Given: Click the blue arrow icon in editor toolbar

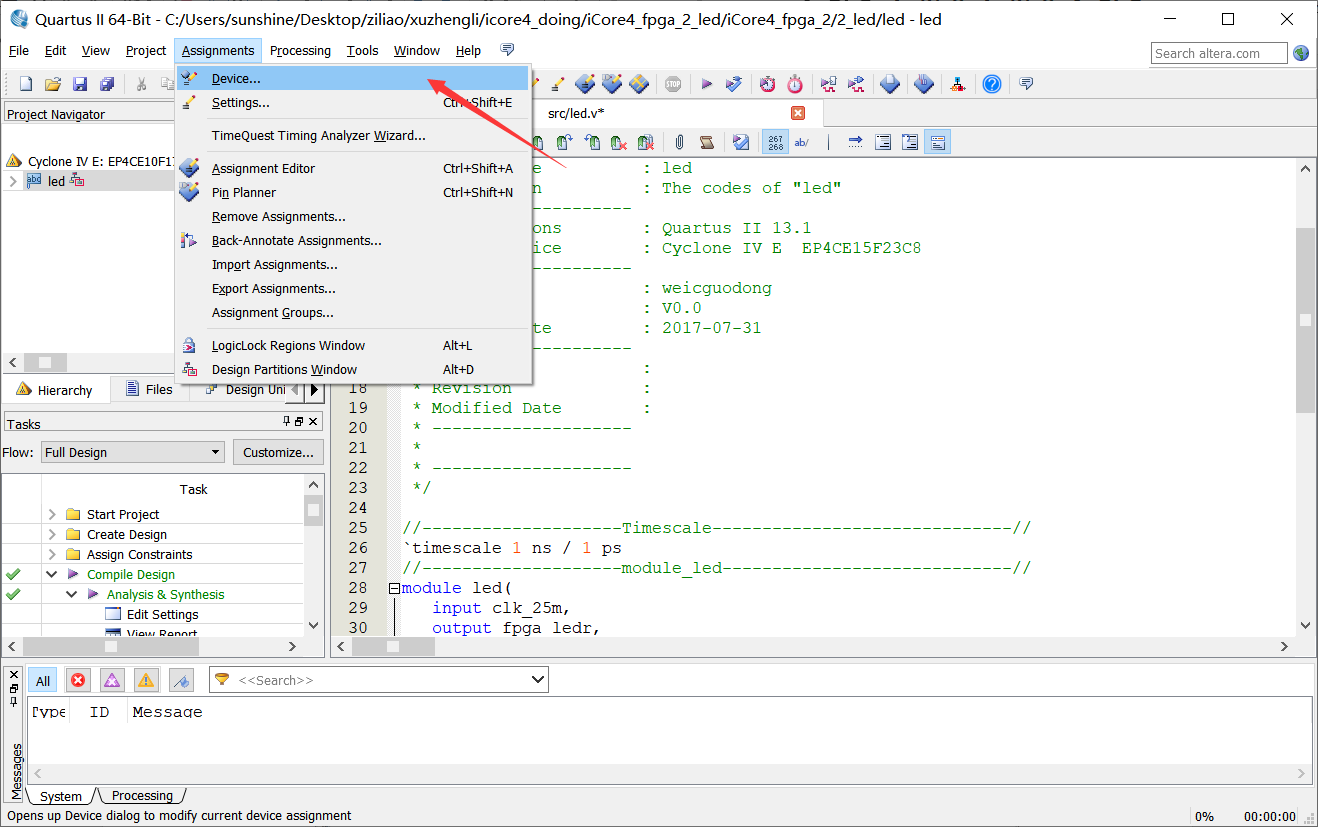Looking at the screenshot, I should (x=856, y=142).
